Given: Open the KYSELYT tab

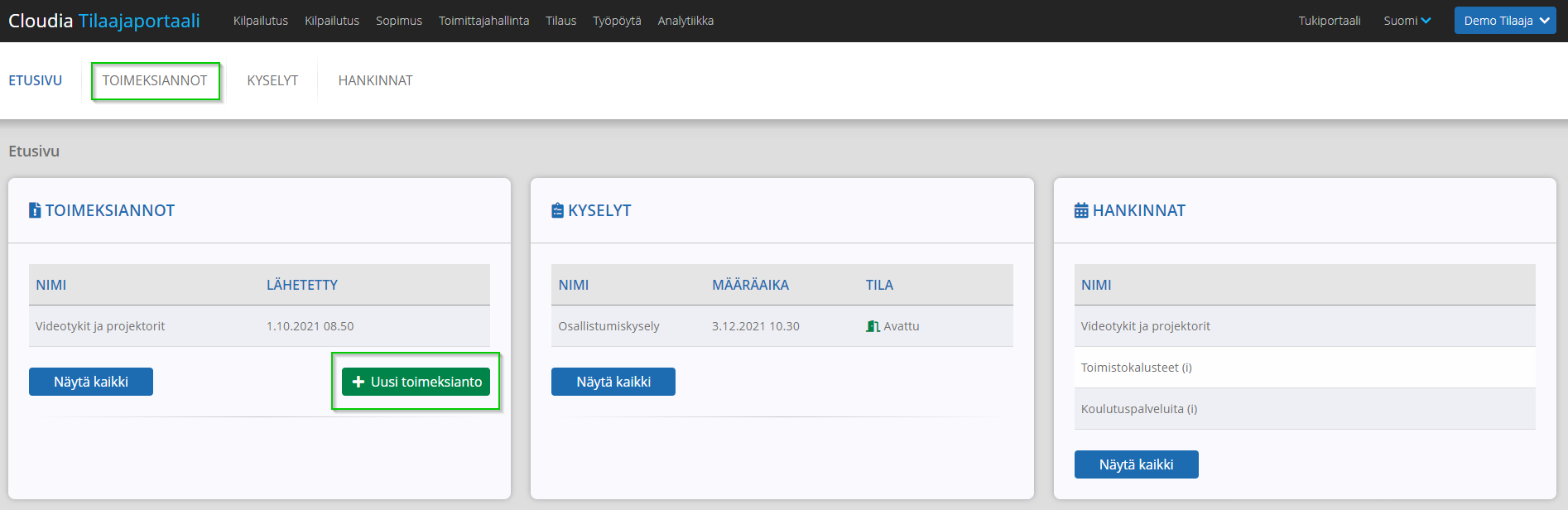Looking at the screenshot, I should [272, 80].
